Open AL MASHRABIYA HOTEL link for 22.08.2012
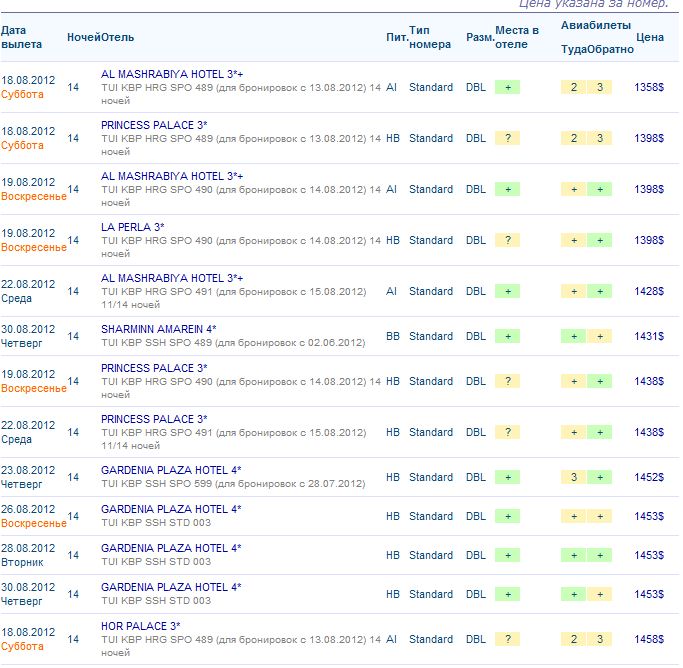683x668 pixels. click(172, 278)
